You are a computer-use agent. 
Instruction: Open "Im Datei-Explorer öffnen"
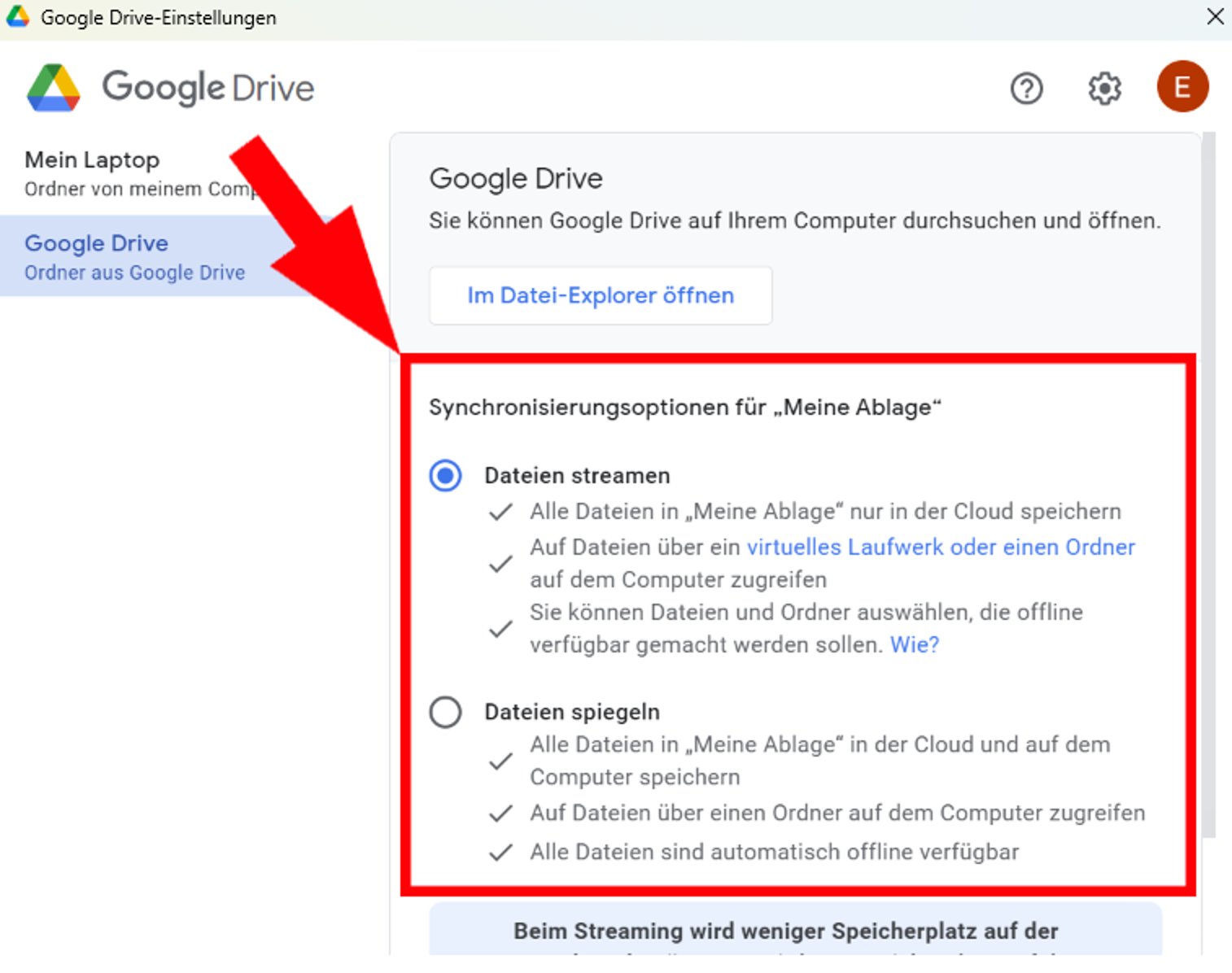pyautogui.click(x=600, y=295)
